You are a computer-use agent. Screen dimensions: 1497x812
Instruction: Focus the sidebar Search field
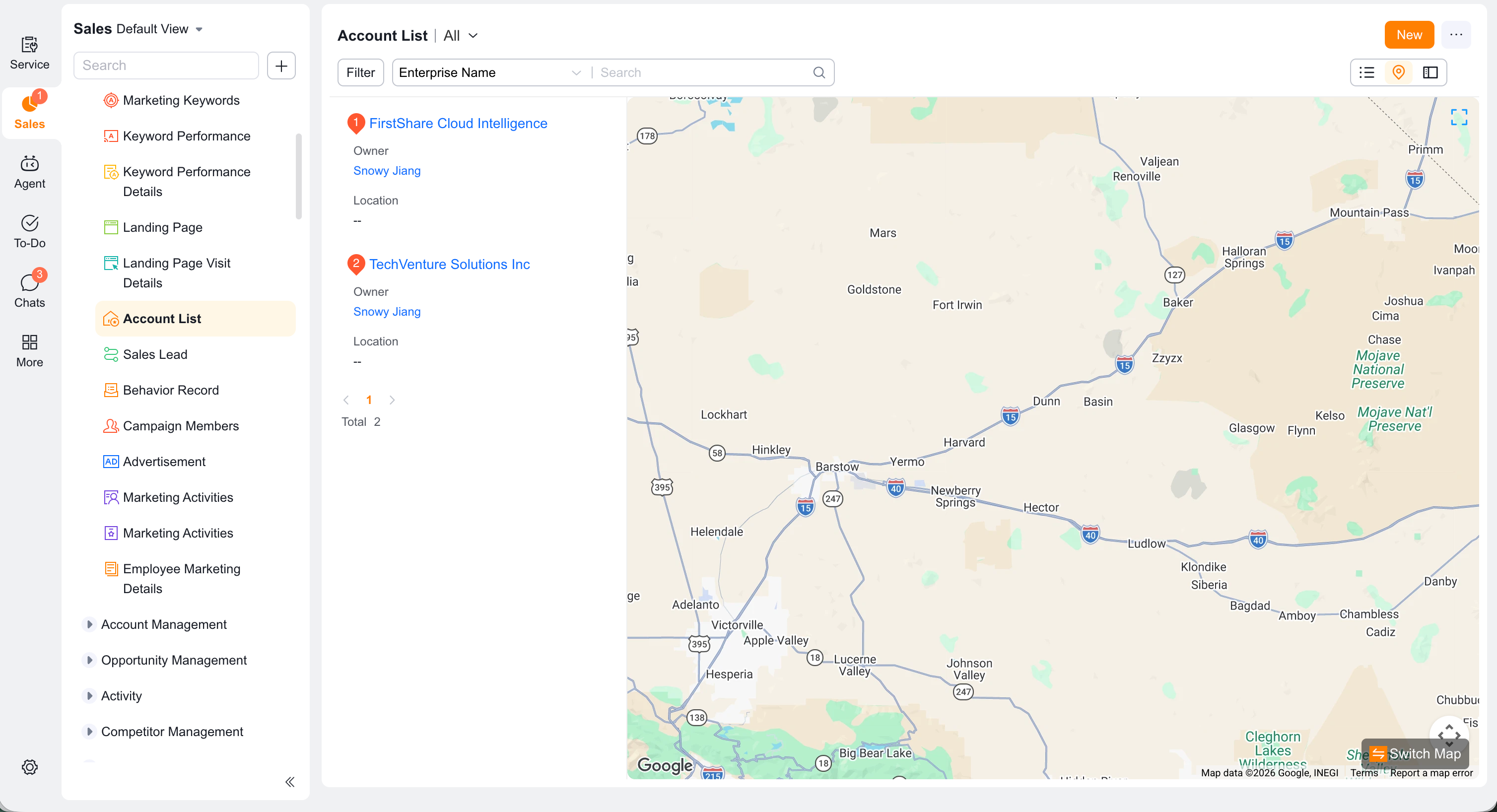click(x=166, y=65)
